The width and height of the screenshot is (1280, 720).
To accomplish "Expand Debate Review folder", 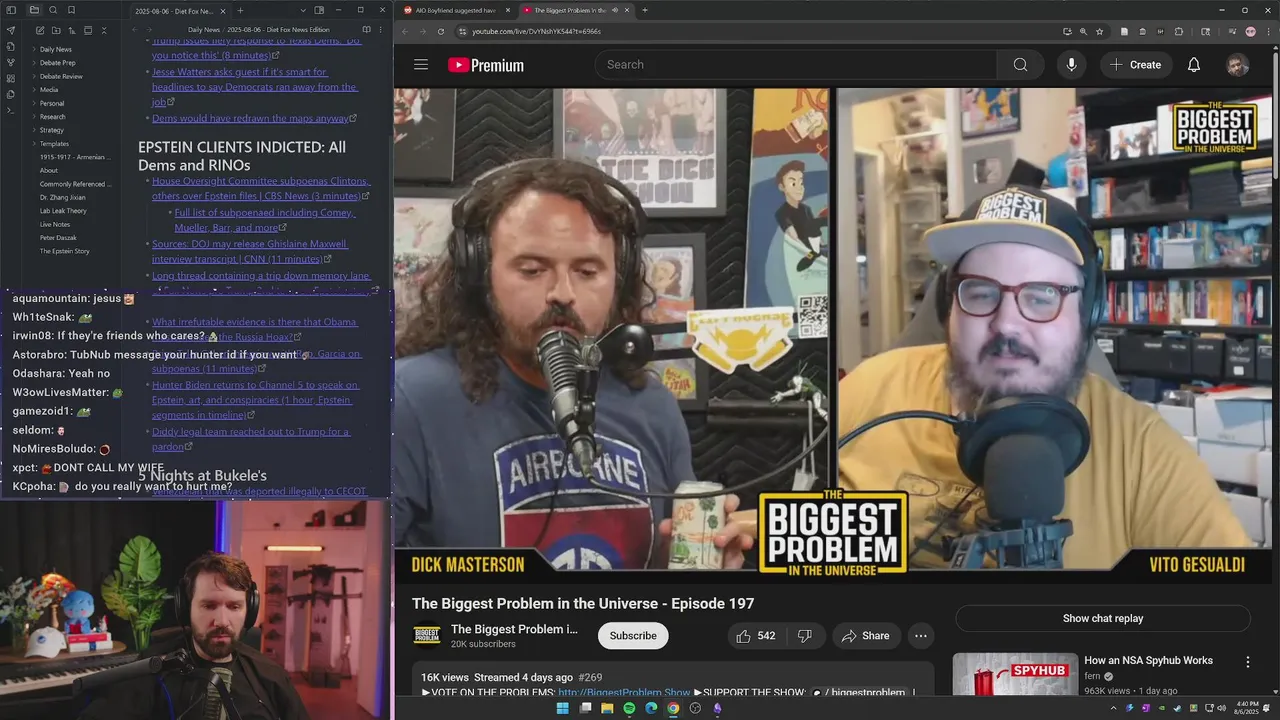I will click(60, 76).
